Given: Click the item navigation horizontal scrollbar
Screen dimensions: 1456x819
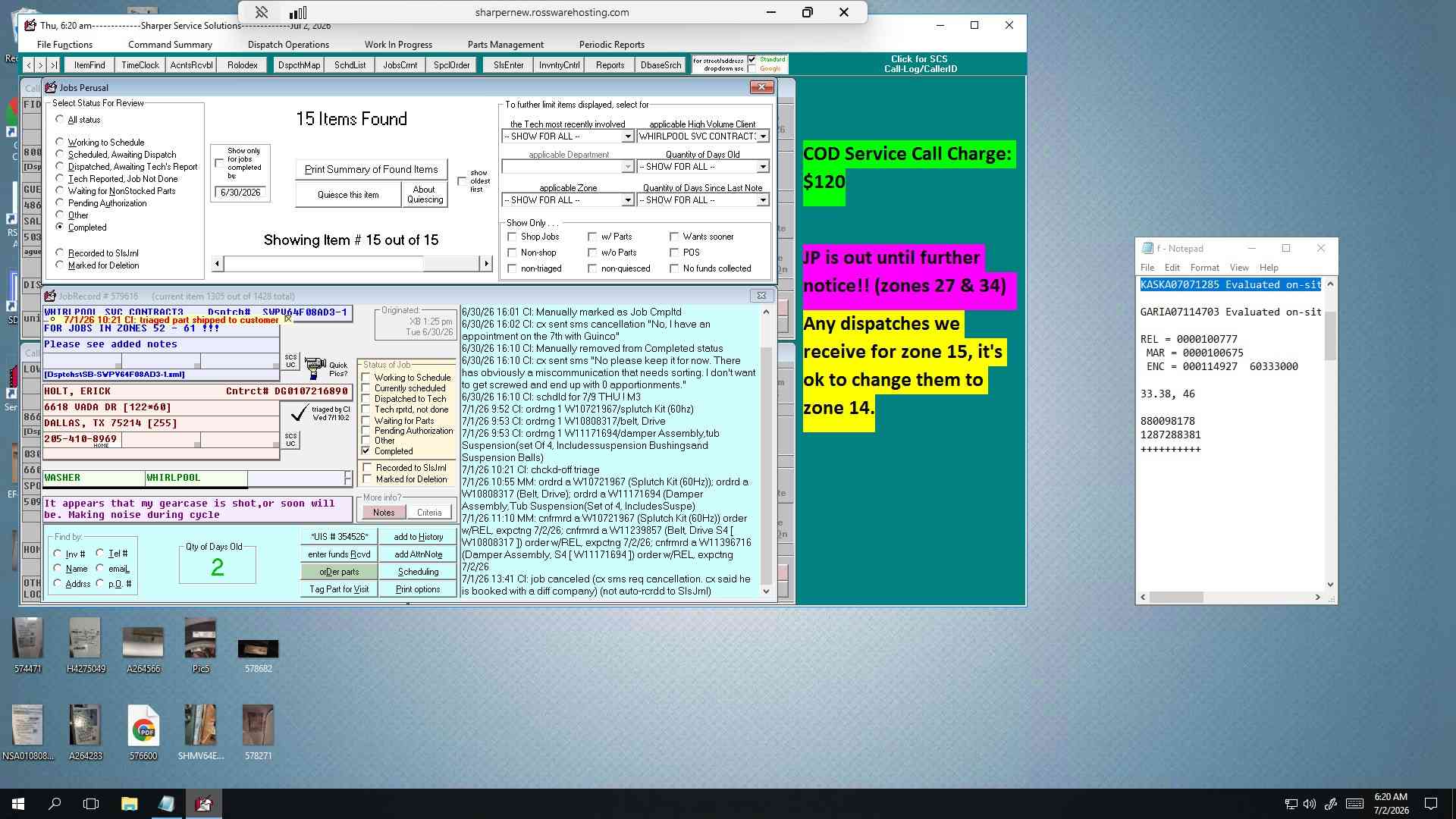Looking at the screenshot, I should 351,264.
